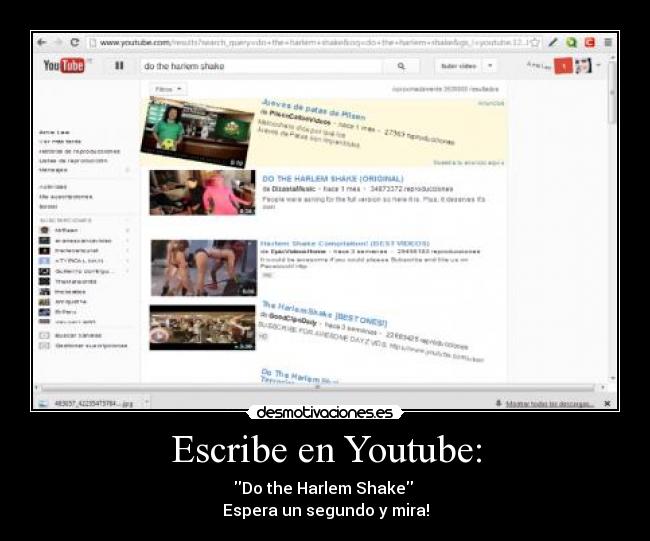Viewport: 650px width, 541px height.
Task: Bookmark the page with the star icon
Action: click(x=535, y=42)
